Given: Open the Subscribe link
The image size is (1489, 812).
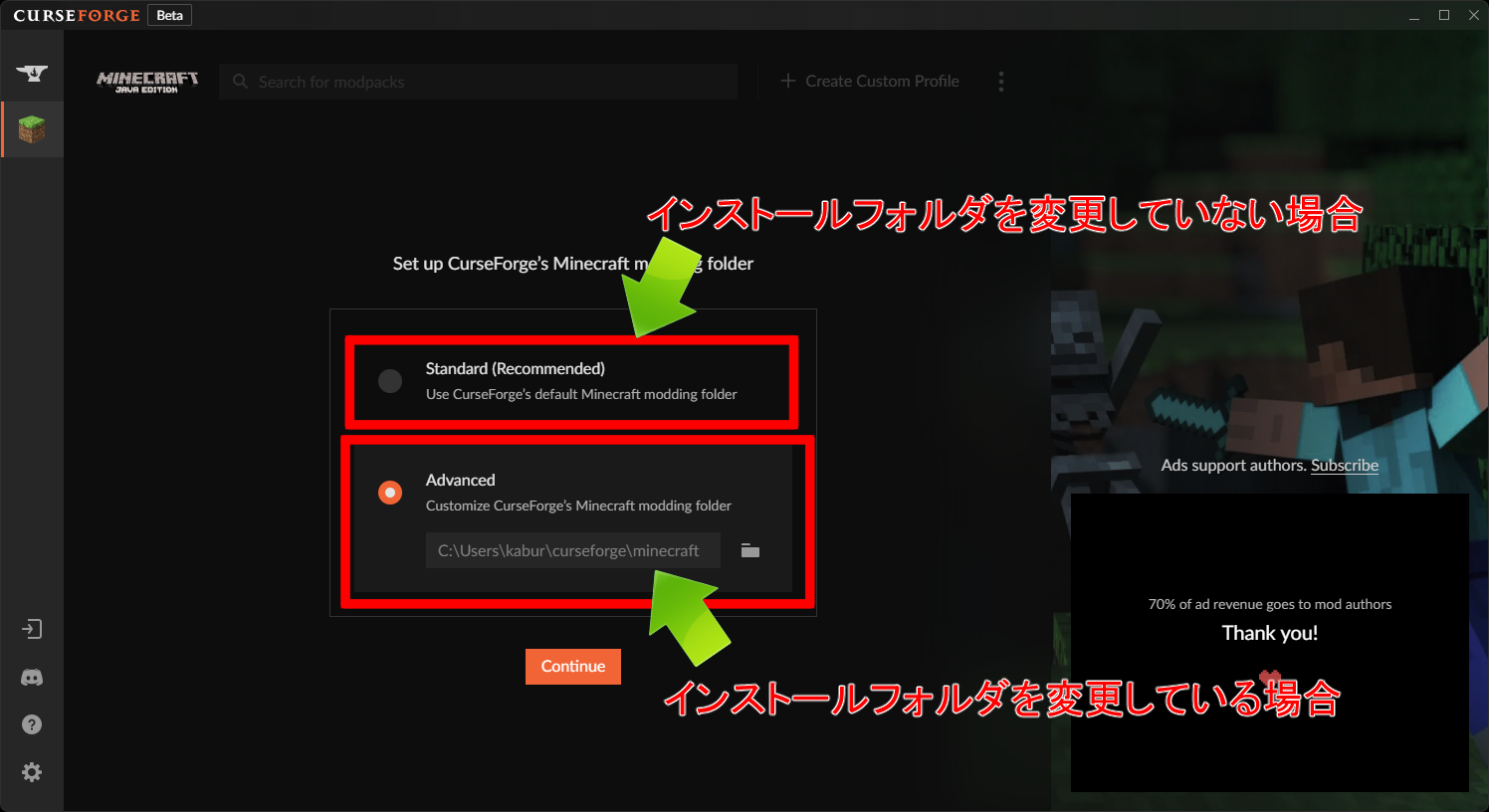Looking at the screenshot, I should coord(1345,466).
